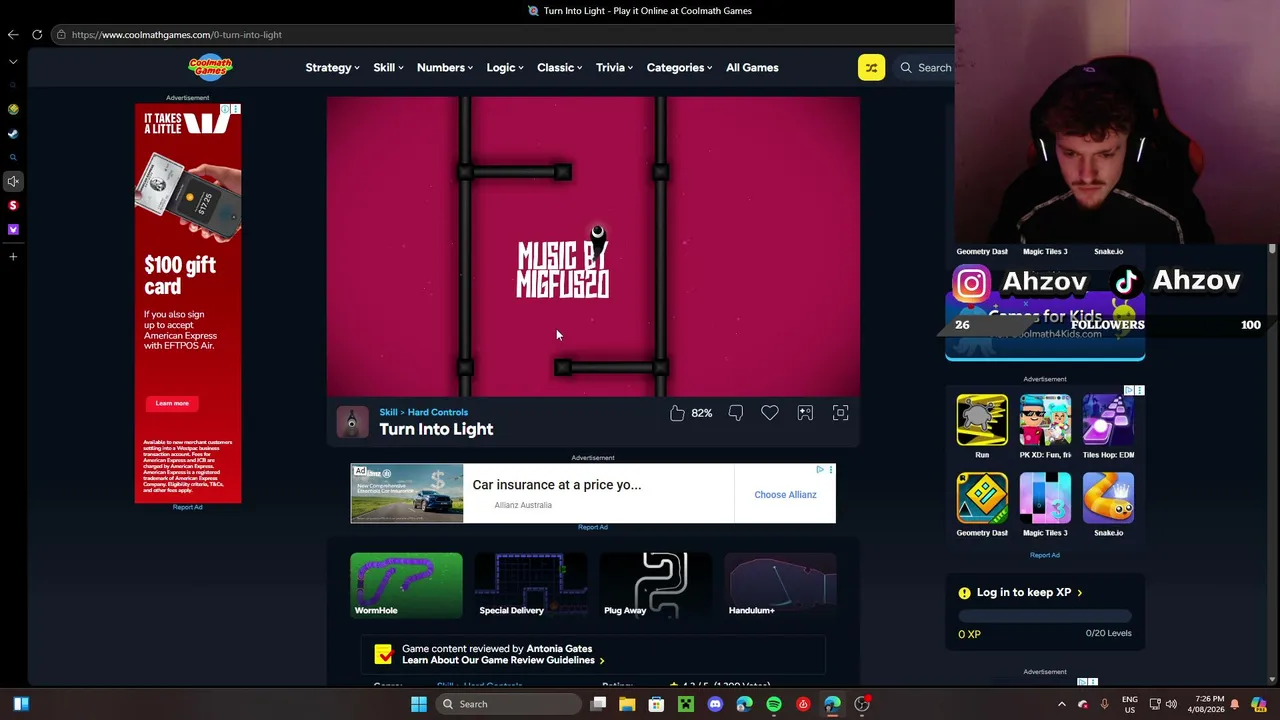
Task: Click the thumbs up like icon
Action: click(677, 413)
